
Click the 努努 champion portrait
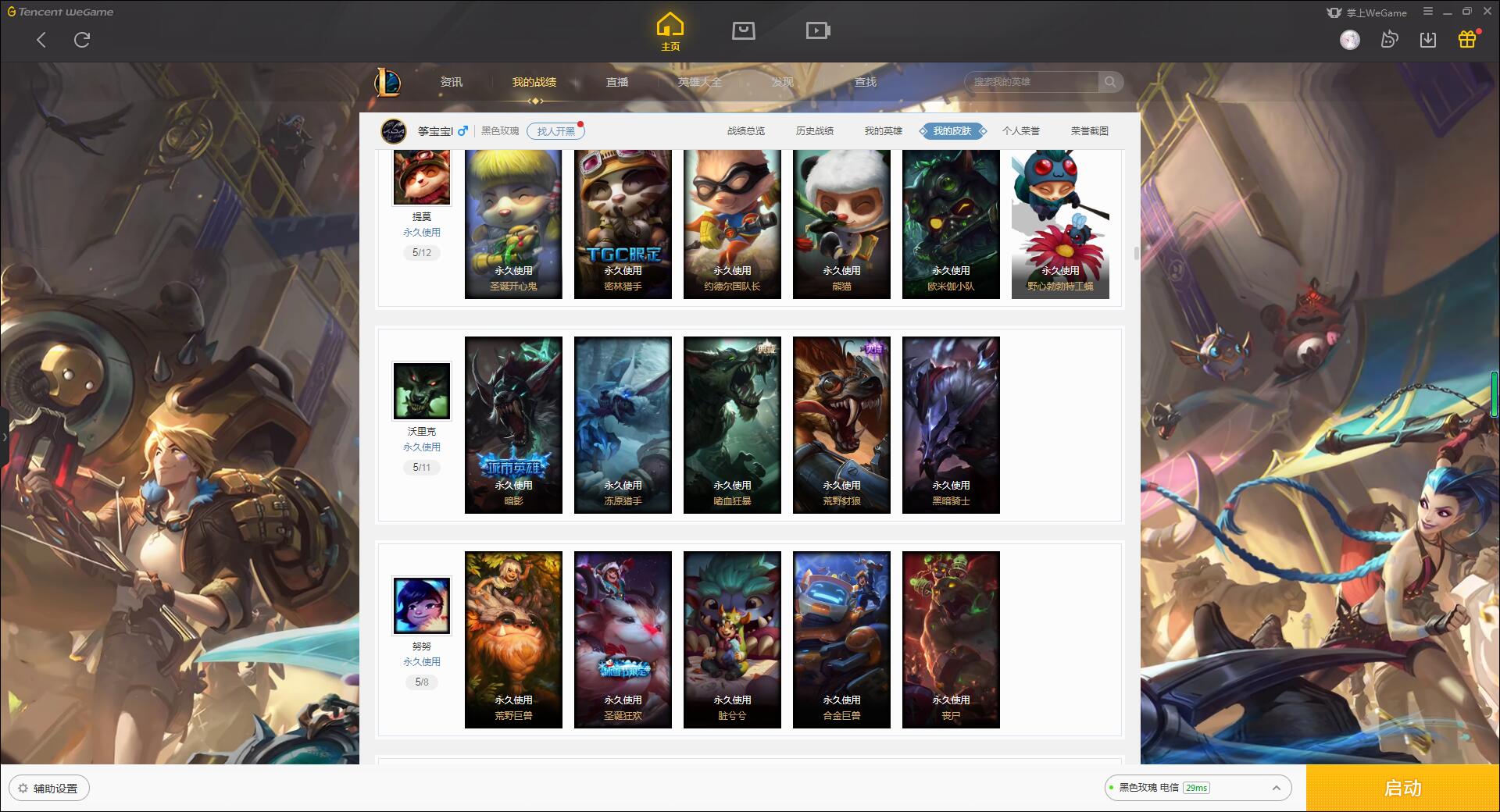click(422, 605)
